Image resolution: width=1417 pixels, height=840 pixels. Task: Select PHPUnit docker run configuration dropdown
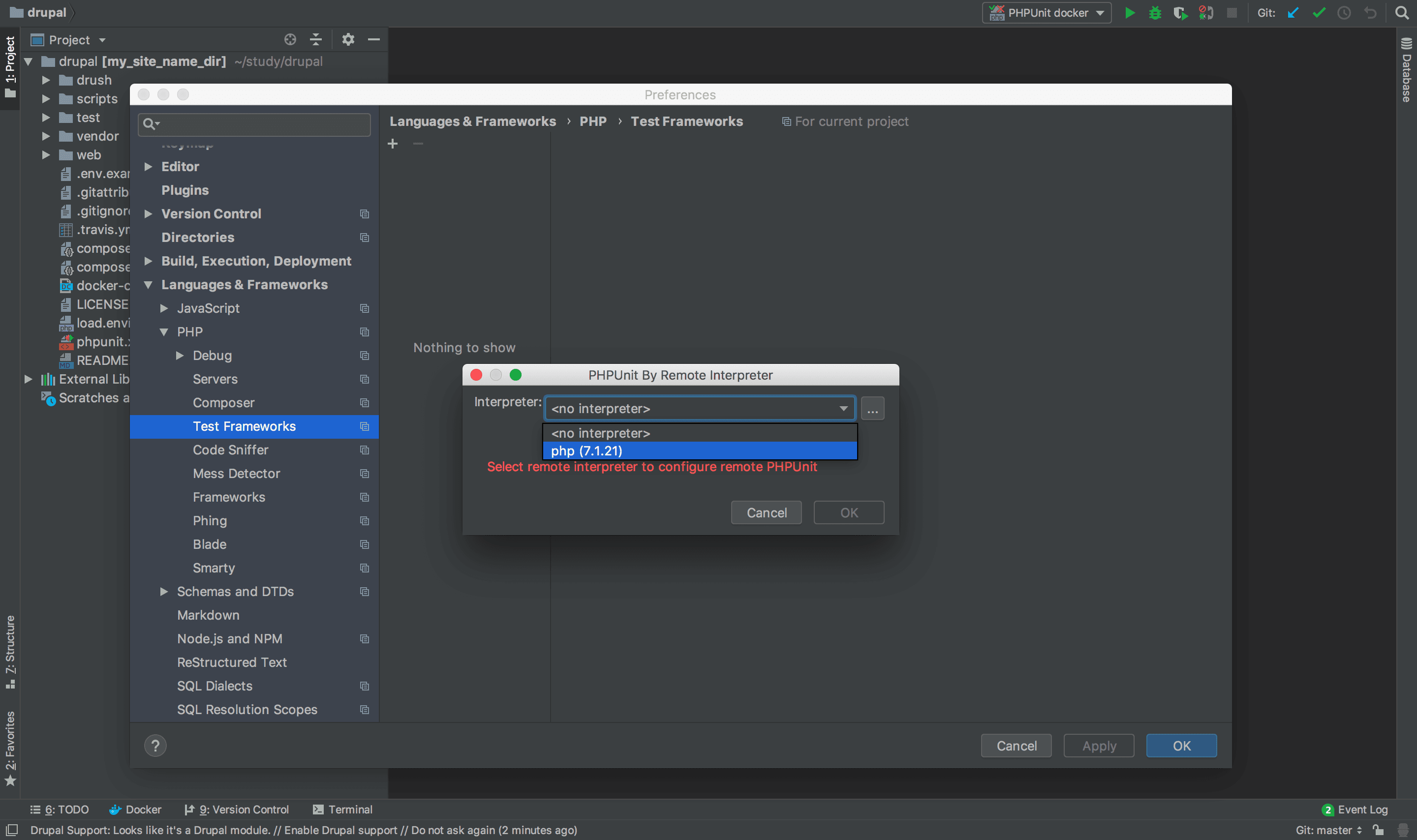1047,12
